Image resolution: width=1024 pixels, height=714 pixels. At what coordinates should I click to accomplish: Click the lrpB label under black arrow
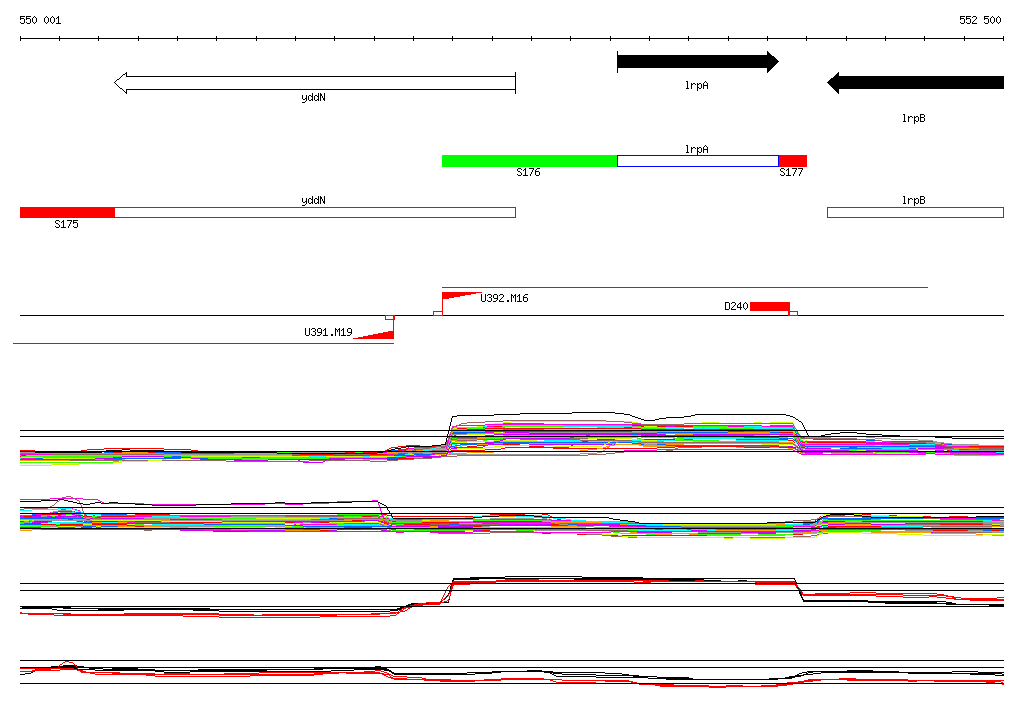click(x=913, y=118)
